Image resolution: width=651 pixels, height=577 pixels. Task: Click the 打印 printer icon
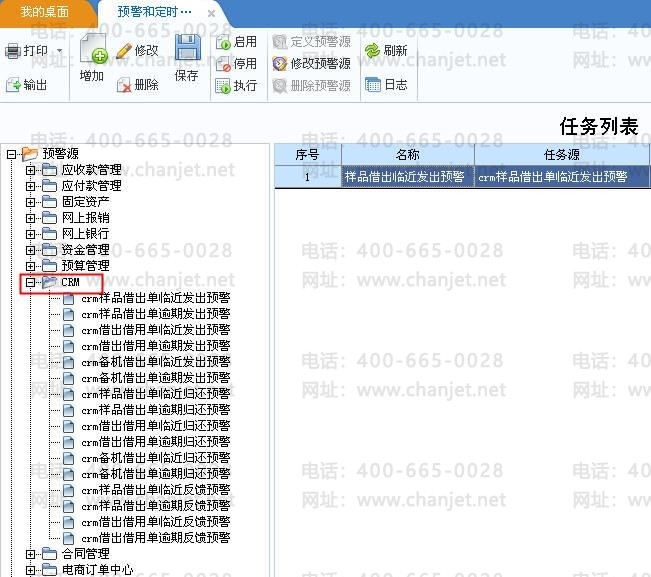point(12,51)
